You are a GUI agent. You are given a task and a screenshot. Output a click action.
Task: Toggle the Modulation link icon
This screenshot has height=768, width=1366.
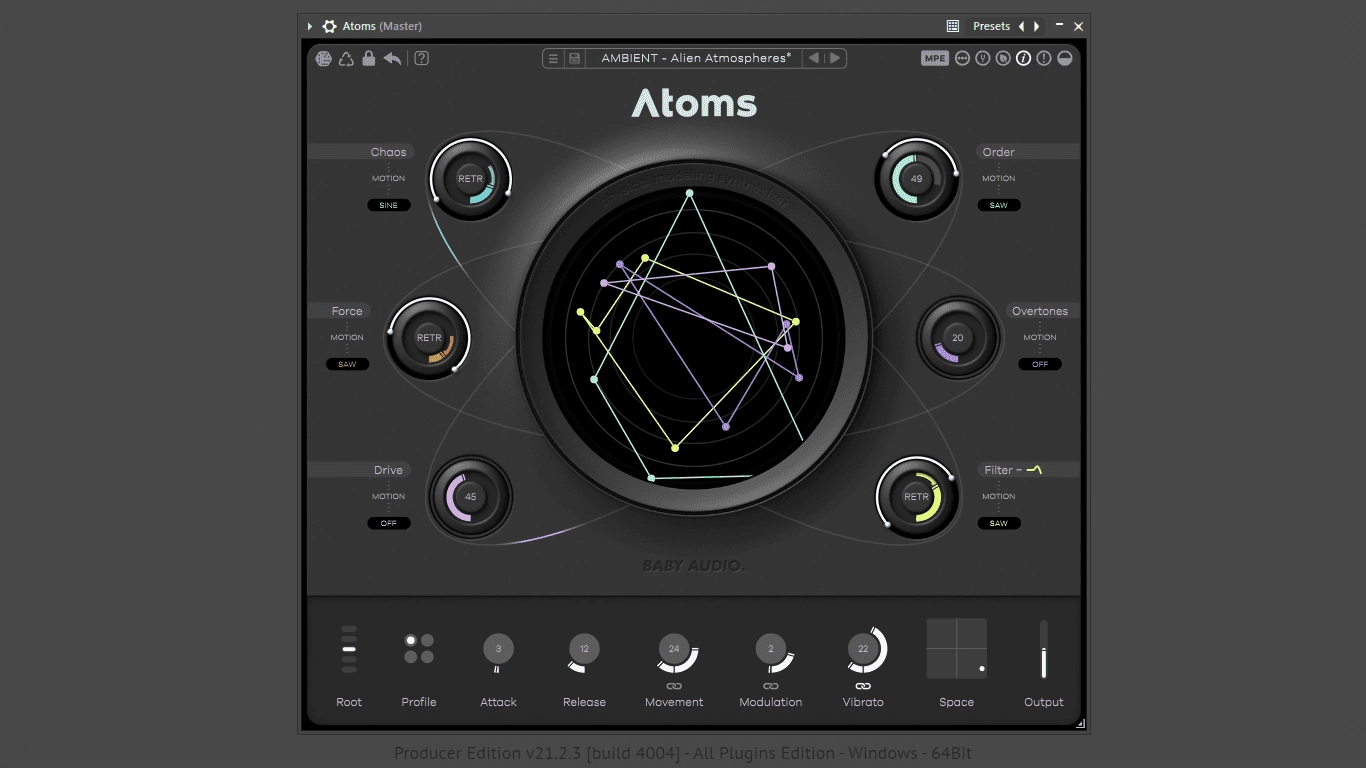tap(771, 686)
